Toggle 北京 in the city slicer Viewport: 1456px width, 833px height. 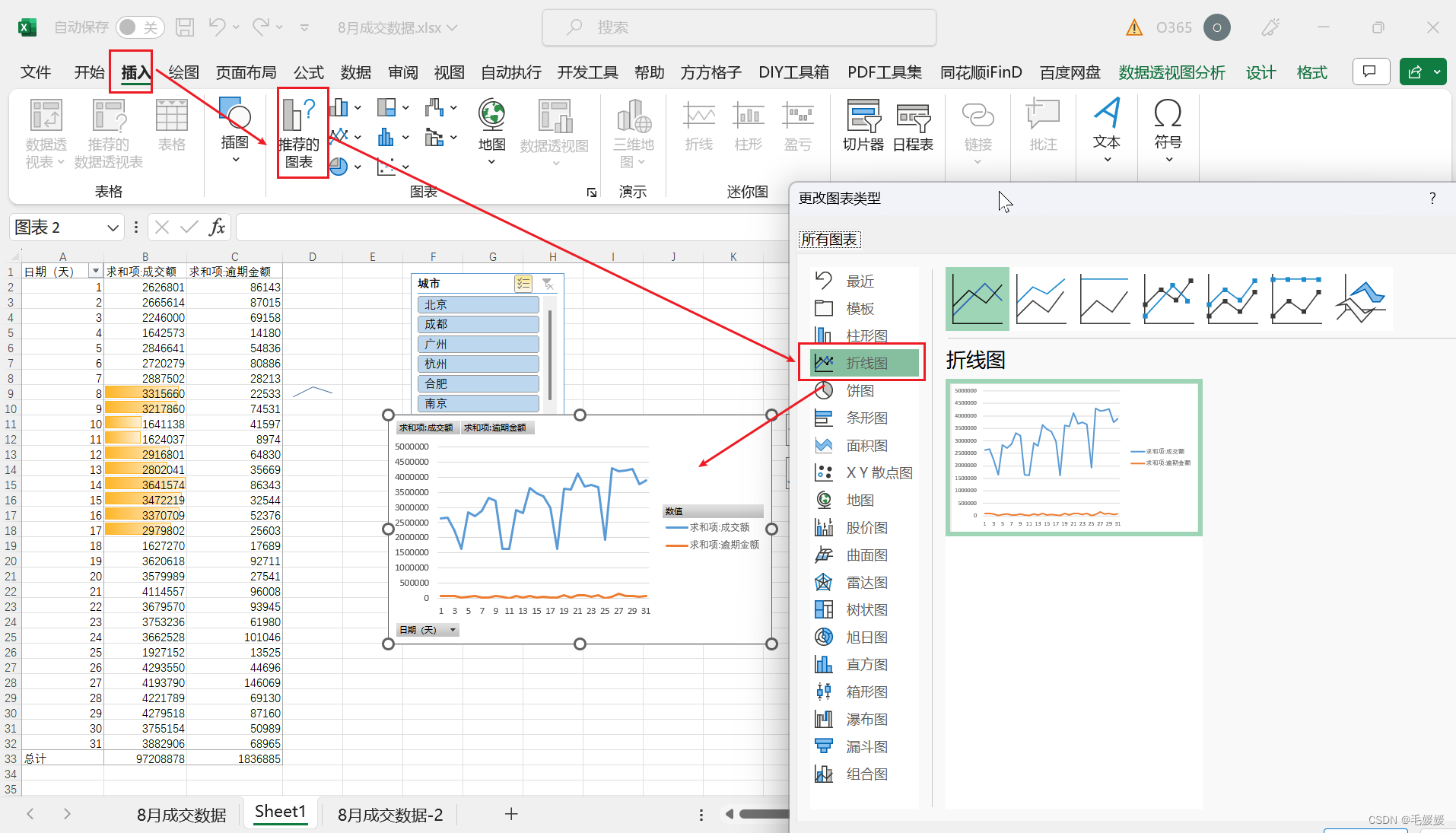click(x=478, y=304)
